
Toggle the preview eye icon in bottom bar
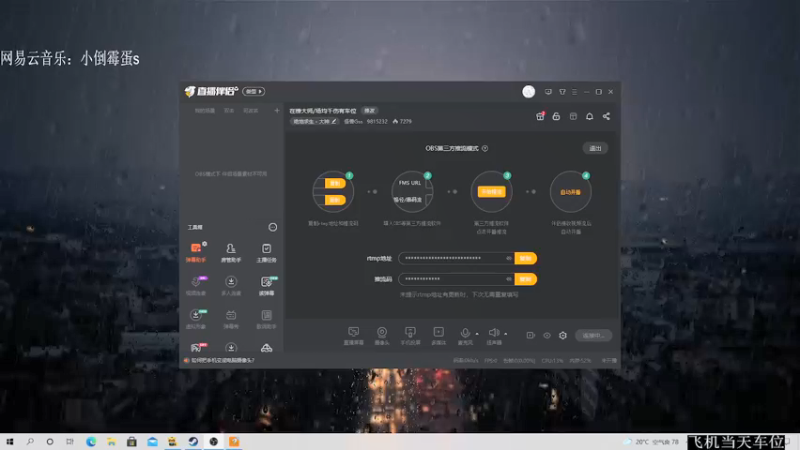[x=547, y=335]
